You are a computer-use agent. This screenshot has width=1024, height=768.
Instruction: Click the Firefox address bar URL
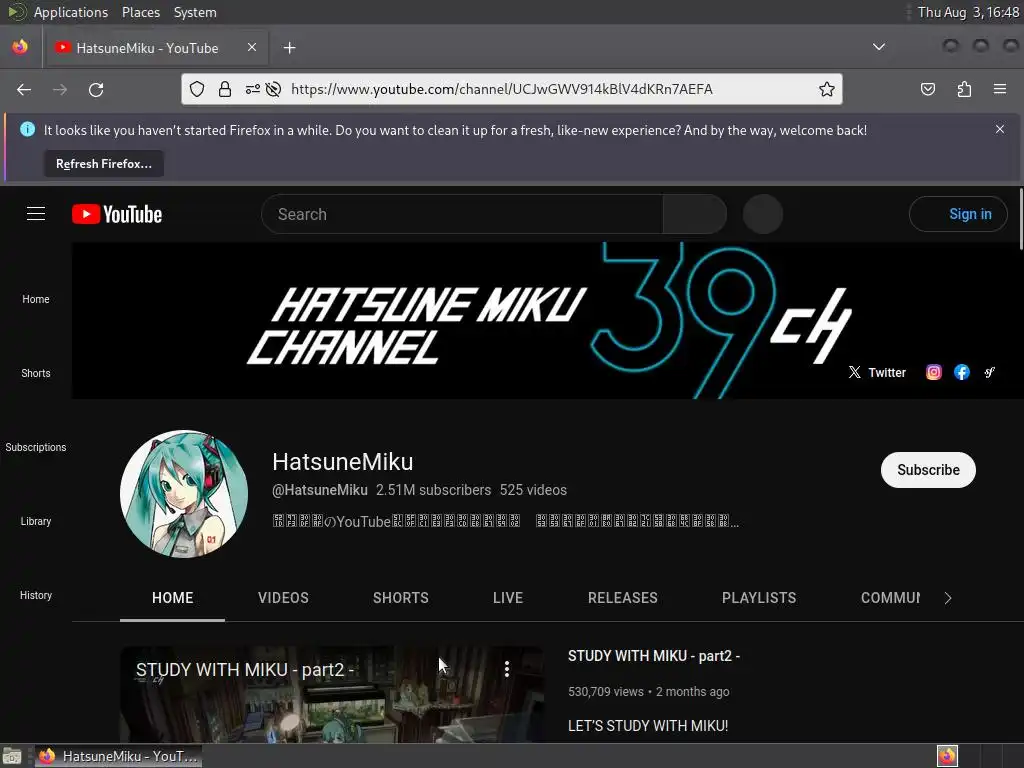(x=502, y=89)
